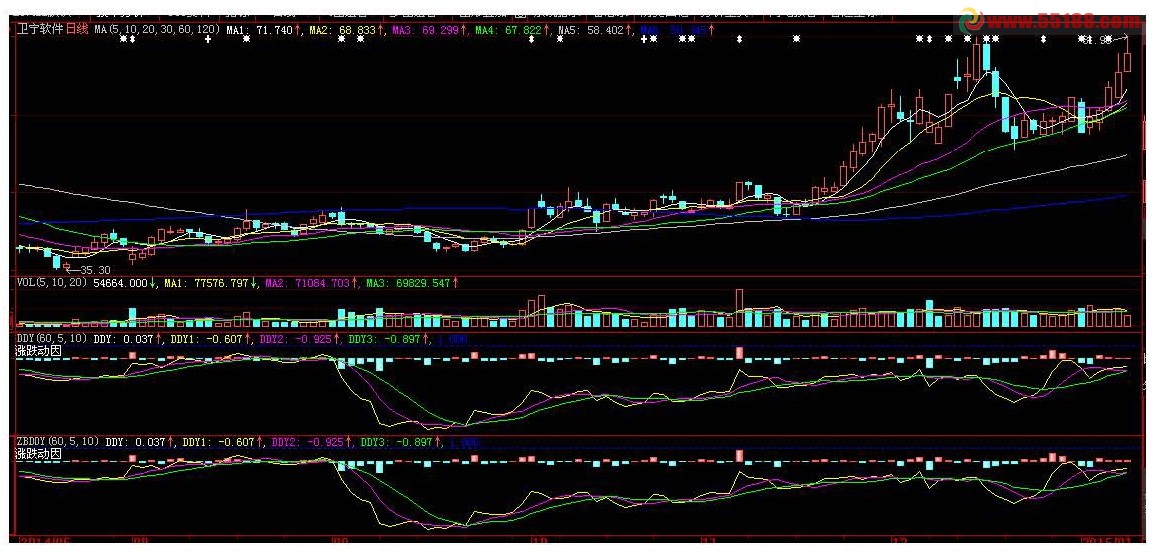
Task: Select the 日线 period label
Action: [x=77, y=31]
